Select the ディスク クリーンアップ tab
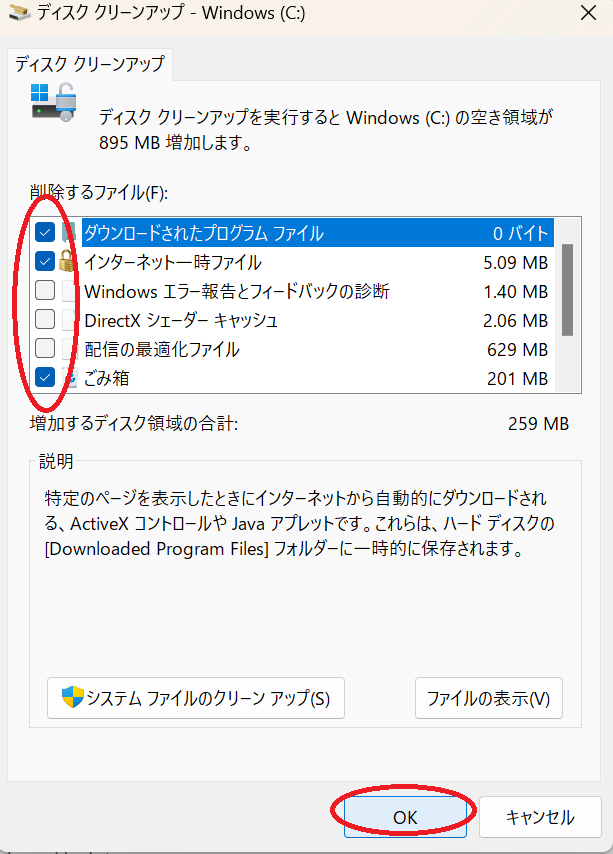This screenshot has width=613, height=854. tap(90, 64)
